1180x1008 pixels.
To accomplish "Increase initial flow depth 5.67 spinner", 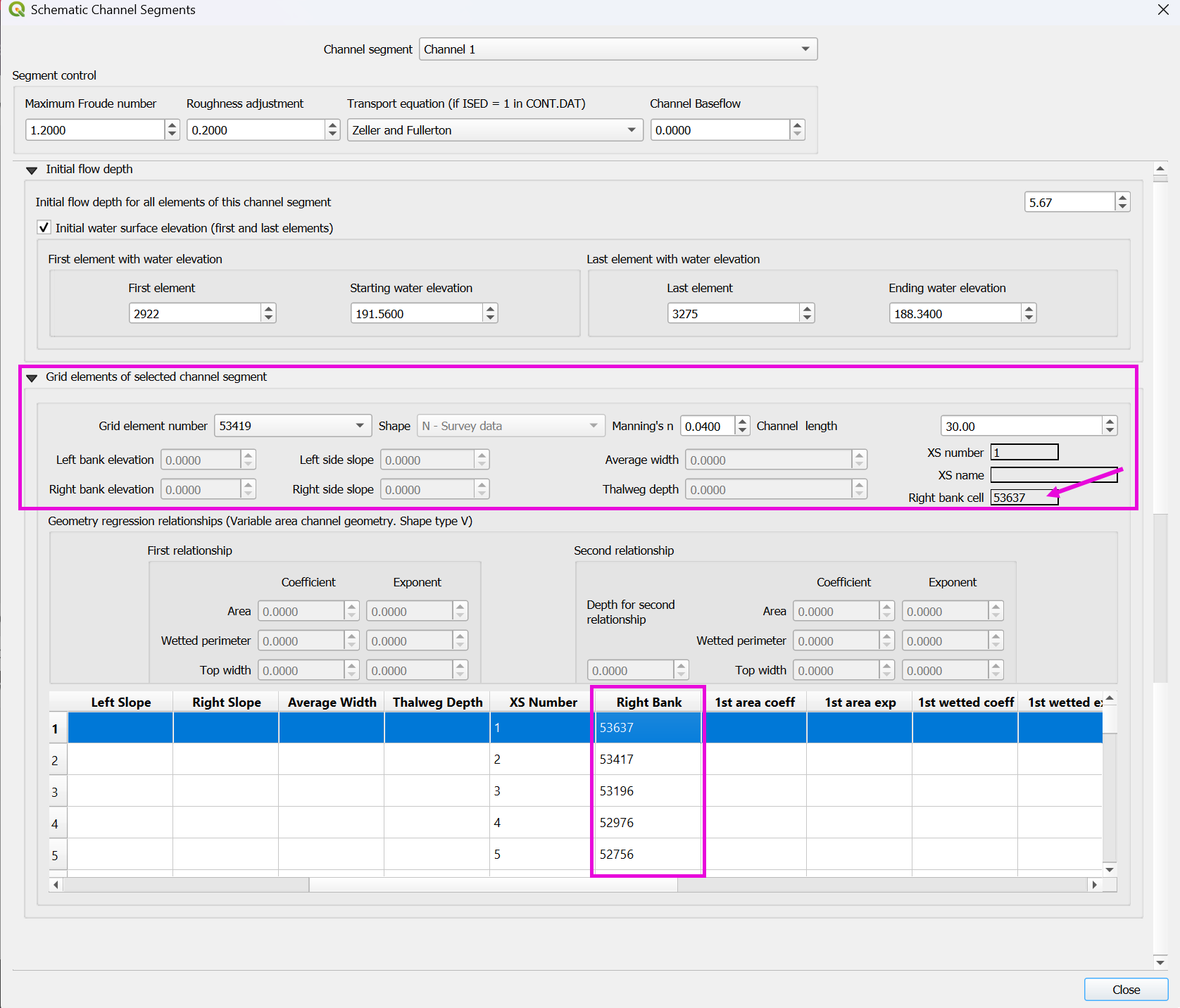I will tap(1122, 198).
